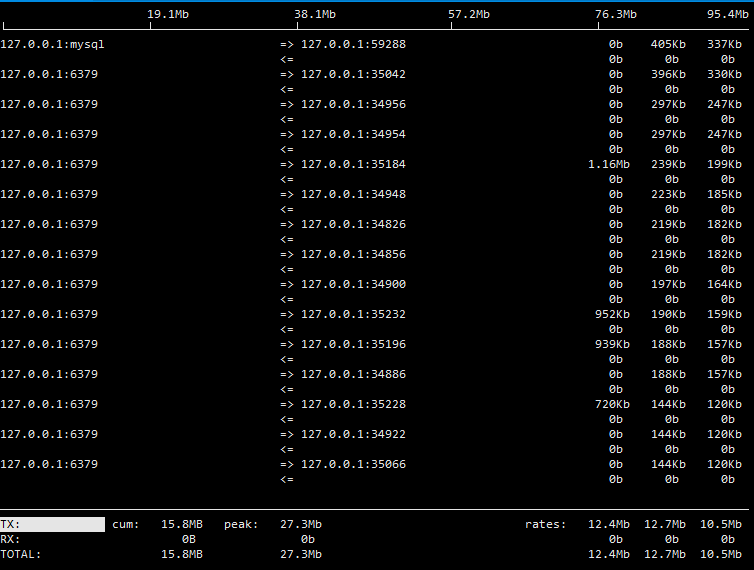Select the RX label in the footer
Image resolution: width=754 pixels, height=570 pixels.
[11, 539]
